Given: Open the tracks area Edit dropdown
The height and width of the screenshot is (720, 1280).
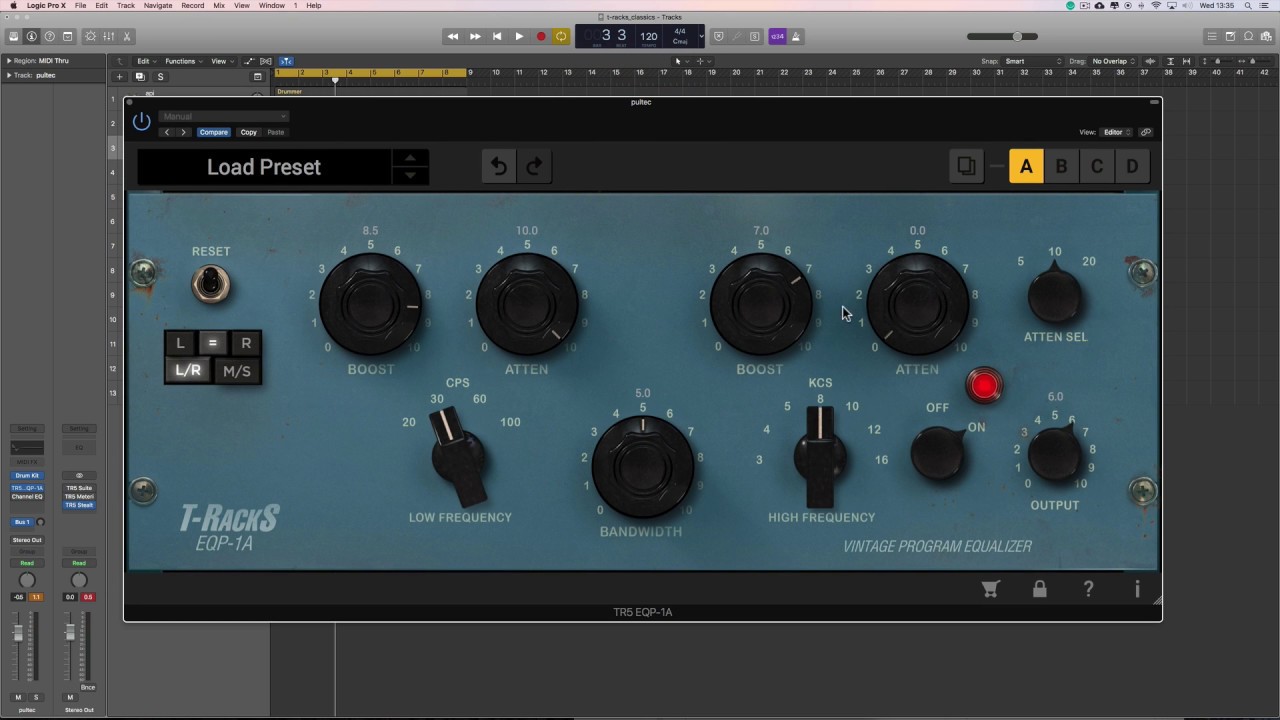Looking at the screenshot, I should (x=146, y=61).
